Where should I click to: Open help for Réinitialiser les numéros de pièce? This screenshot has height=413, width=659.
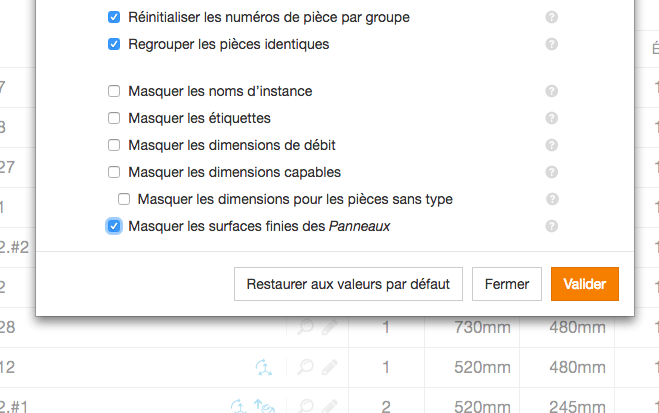551,17
